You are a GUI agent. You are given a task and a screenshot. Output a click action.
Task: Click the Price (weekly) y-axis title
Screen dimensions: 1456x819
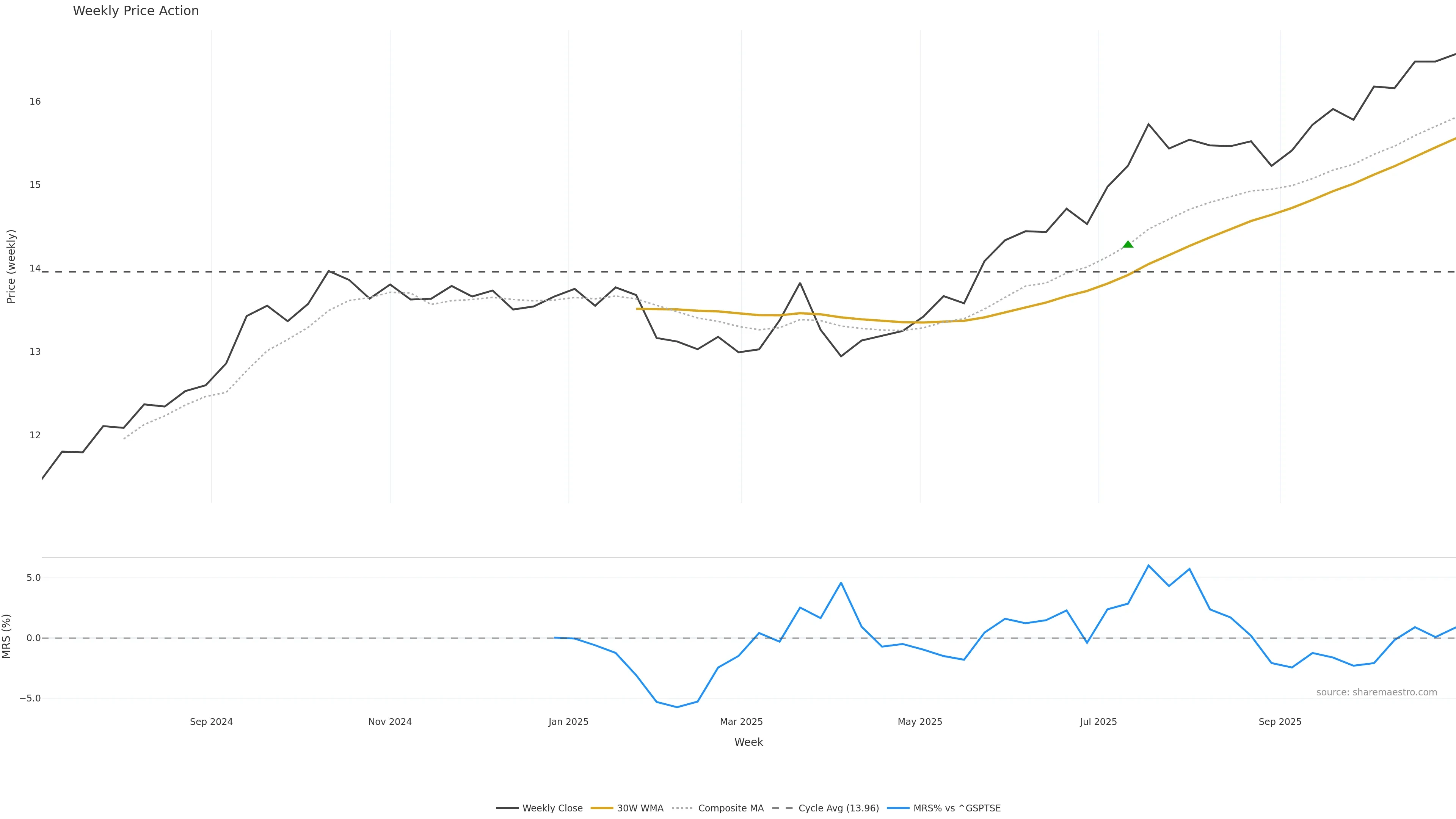coord(11,266)
